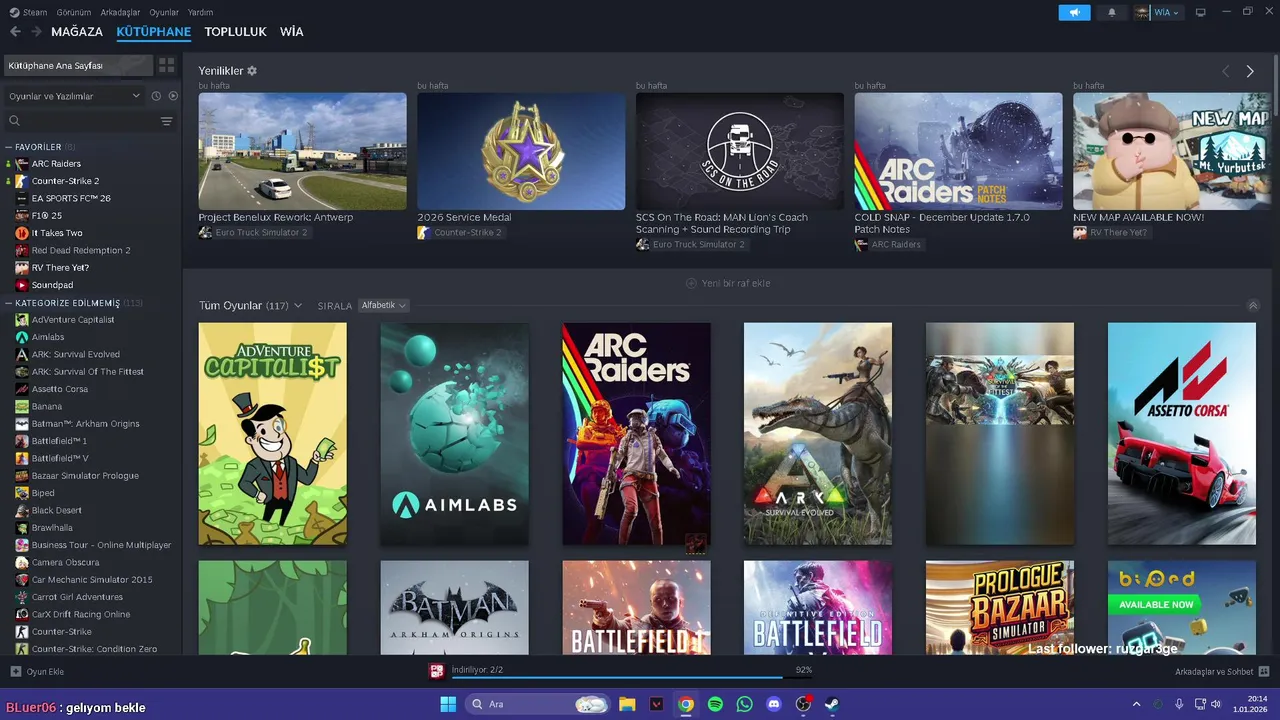Open the Yardım menu
Screen dimensions: 1280x720
click(x=201, y=12)
